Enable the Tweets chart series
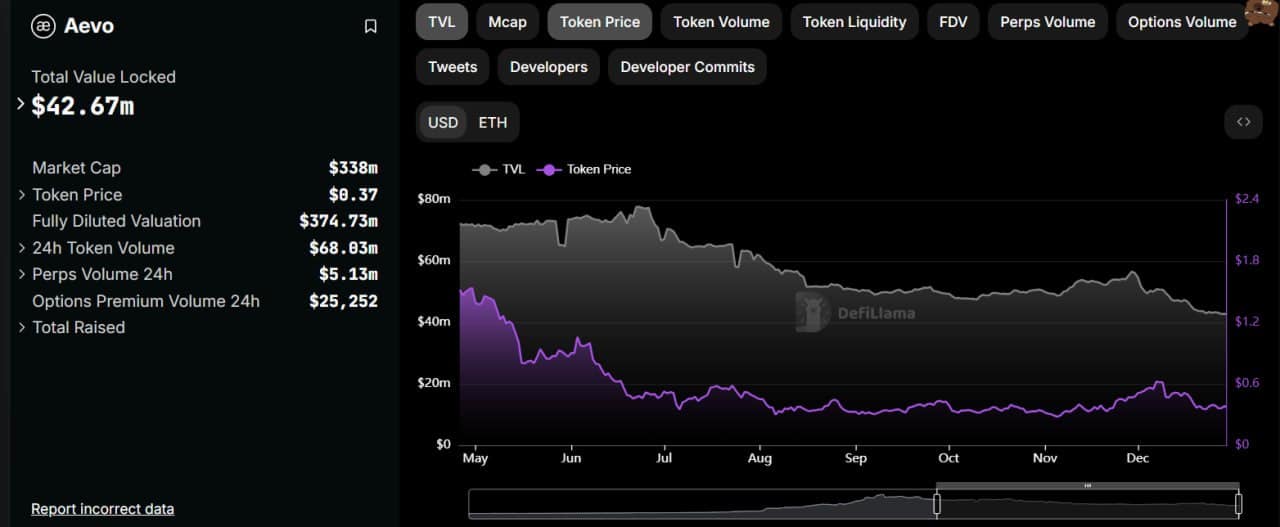1280x527 pixels. 453,67
